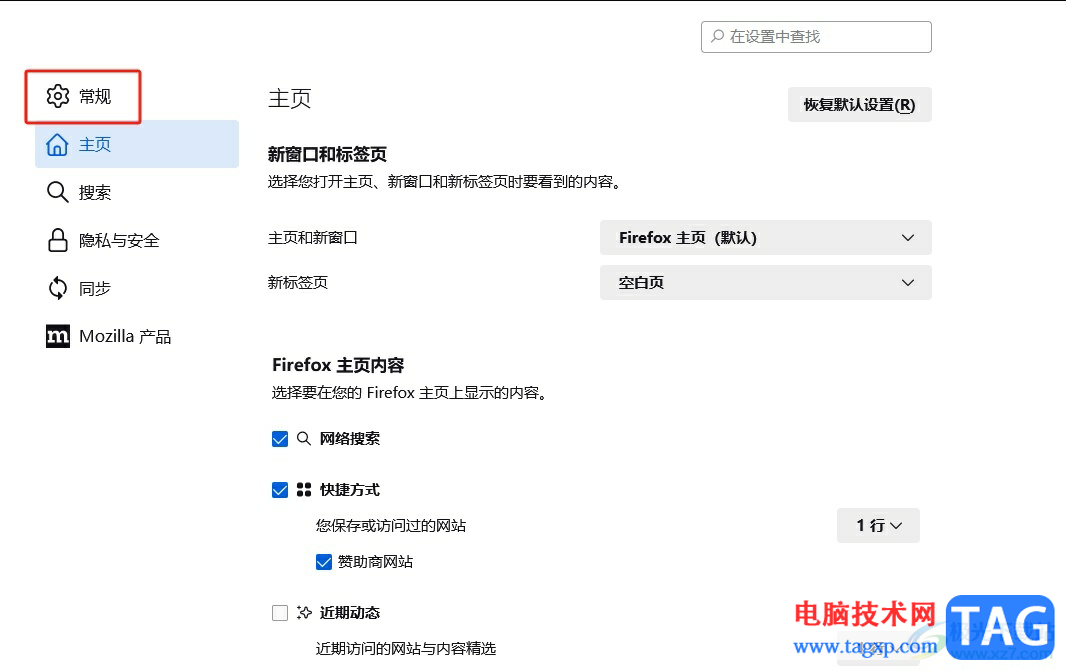Open the shortcuts row count dropdown
Viewport: 1066px width, 670px height.
tap(878, 525)
